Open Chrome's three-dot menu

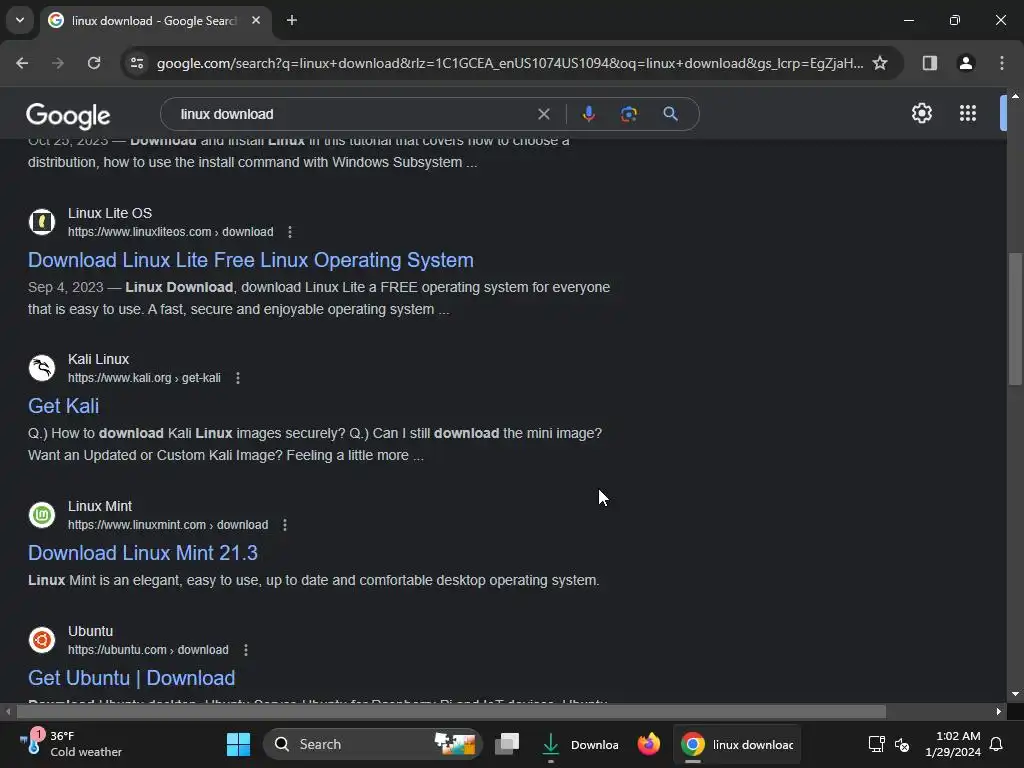(x=1002, y=63)
